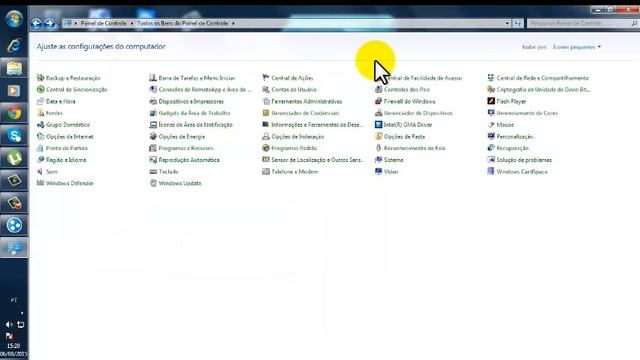Open the Flash Player icon
This screenshot has width=640, height=360.
491,101
